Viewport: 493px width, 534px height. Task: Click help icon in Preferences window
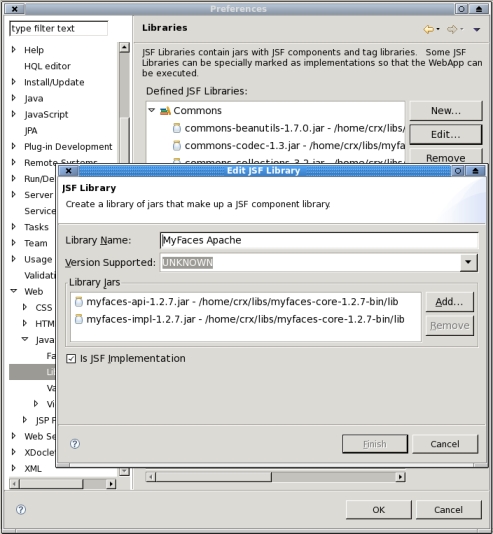tap(21, 509)
